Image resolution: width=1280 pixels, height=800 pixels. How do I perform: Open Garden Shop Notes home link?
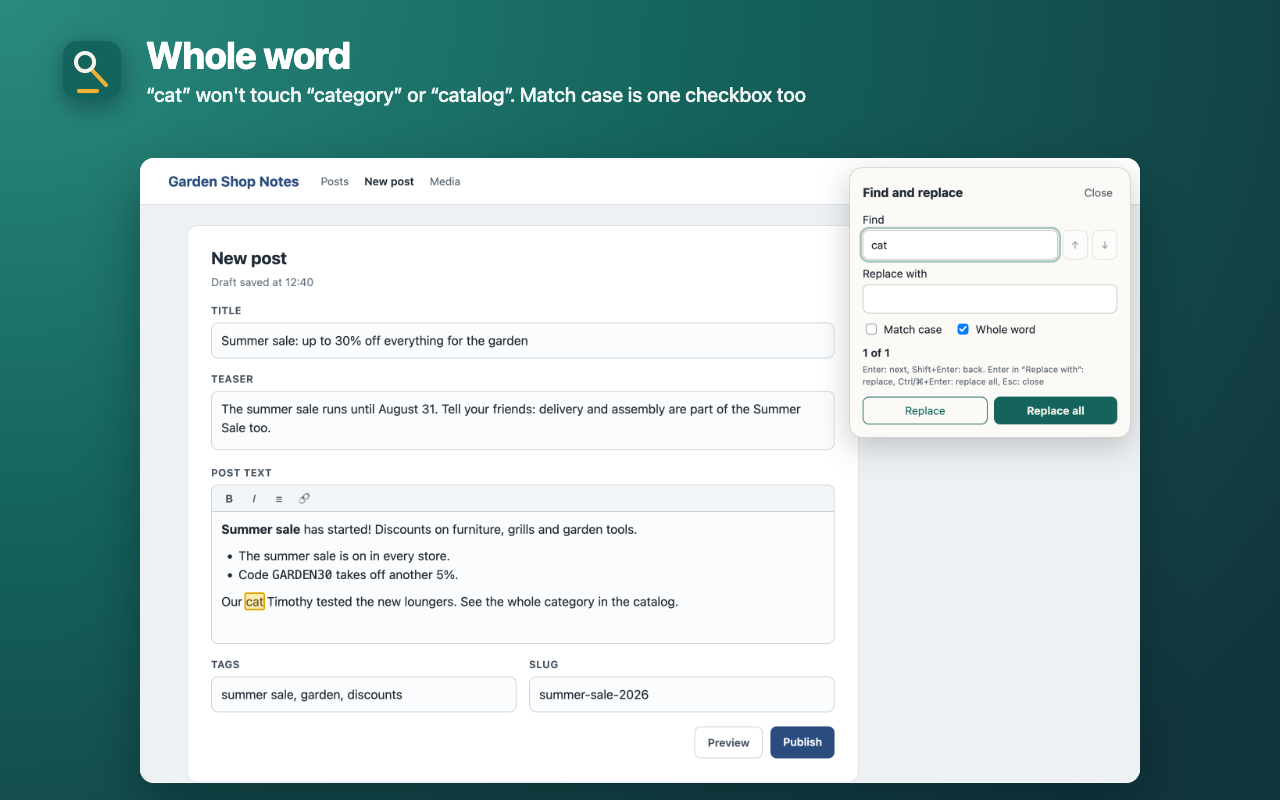tap(233, 182)
